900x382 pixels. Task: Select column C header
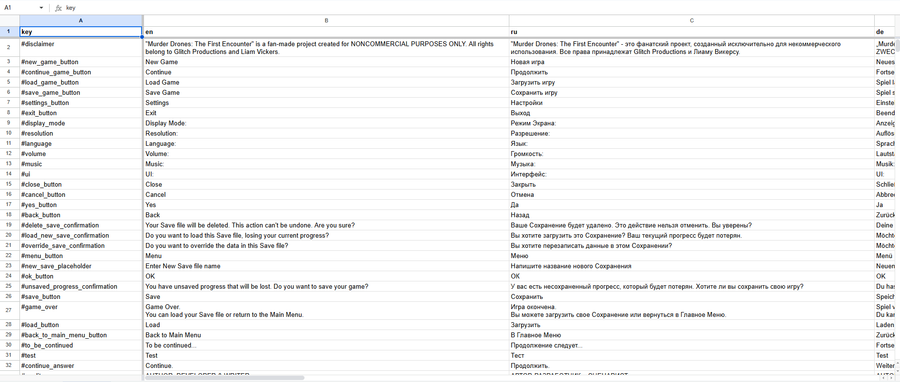tap(691, 21)
